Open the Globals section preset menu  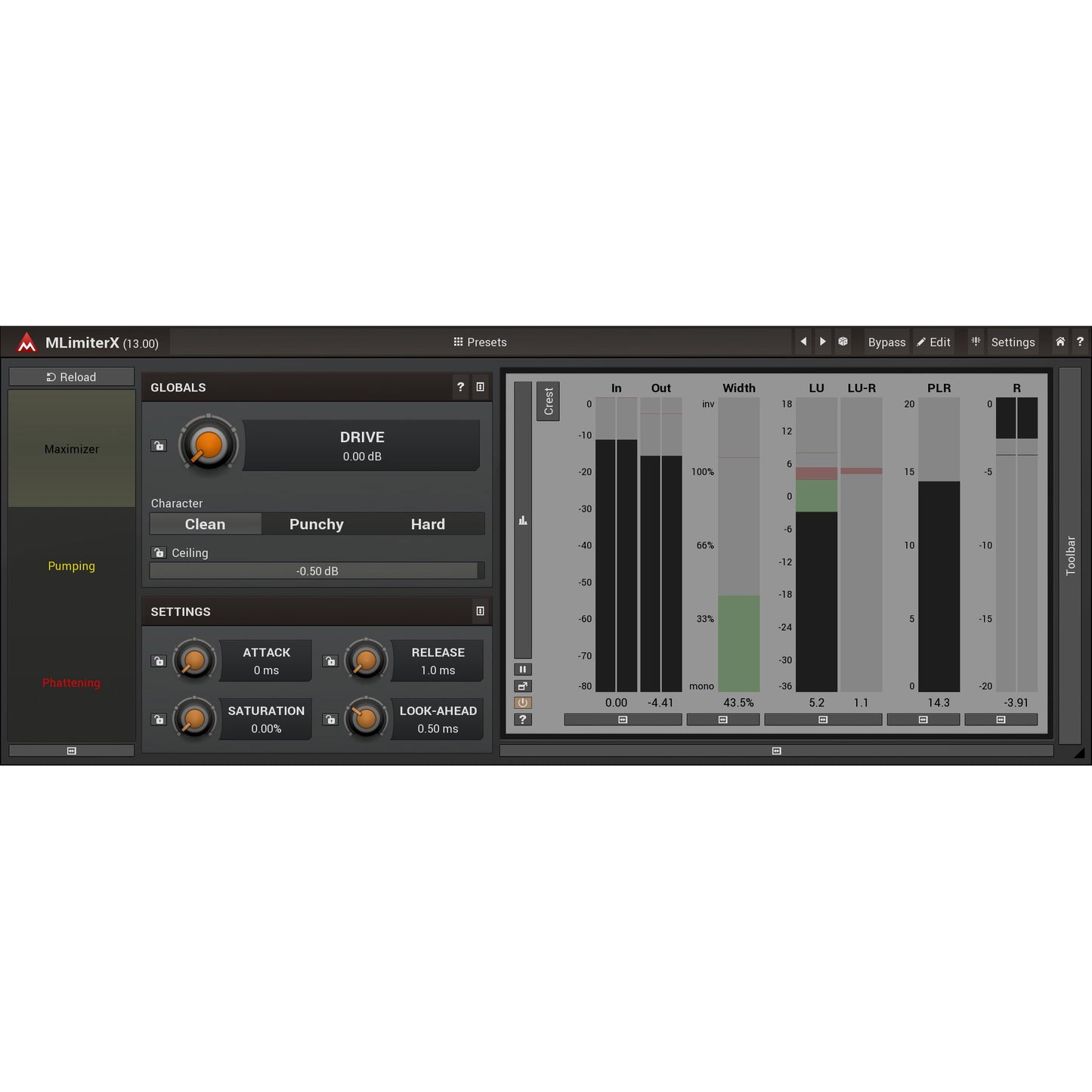point(480,387)
